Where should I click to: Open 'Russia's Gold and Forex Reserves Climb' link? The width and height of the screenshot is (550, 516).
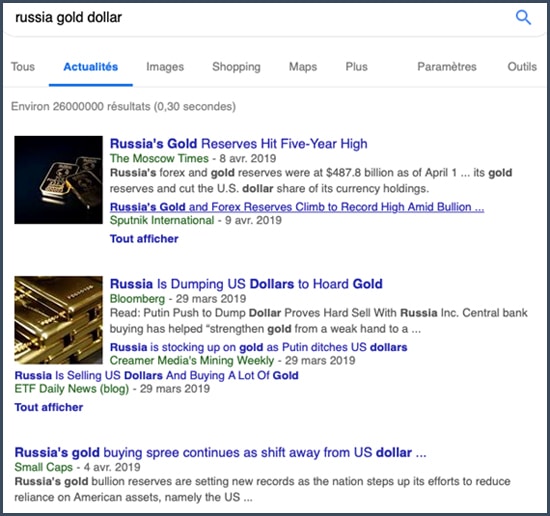[x=297, y=207]
